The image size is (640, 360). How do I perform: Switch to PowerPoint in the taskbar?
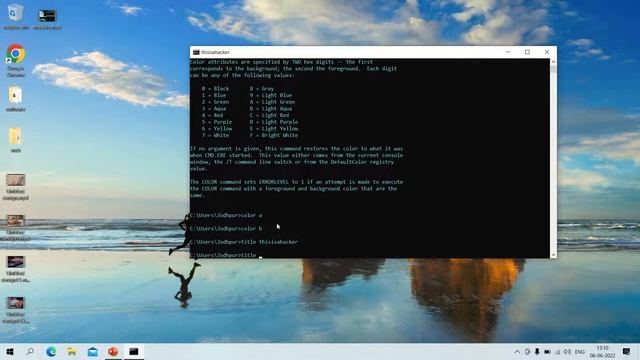point(113,351)
